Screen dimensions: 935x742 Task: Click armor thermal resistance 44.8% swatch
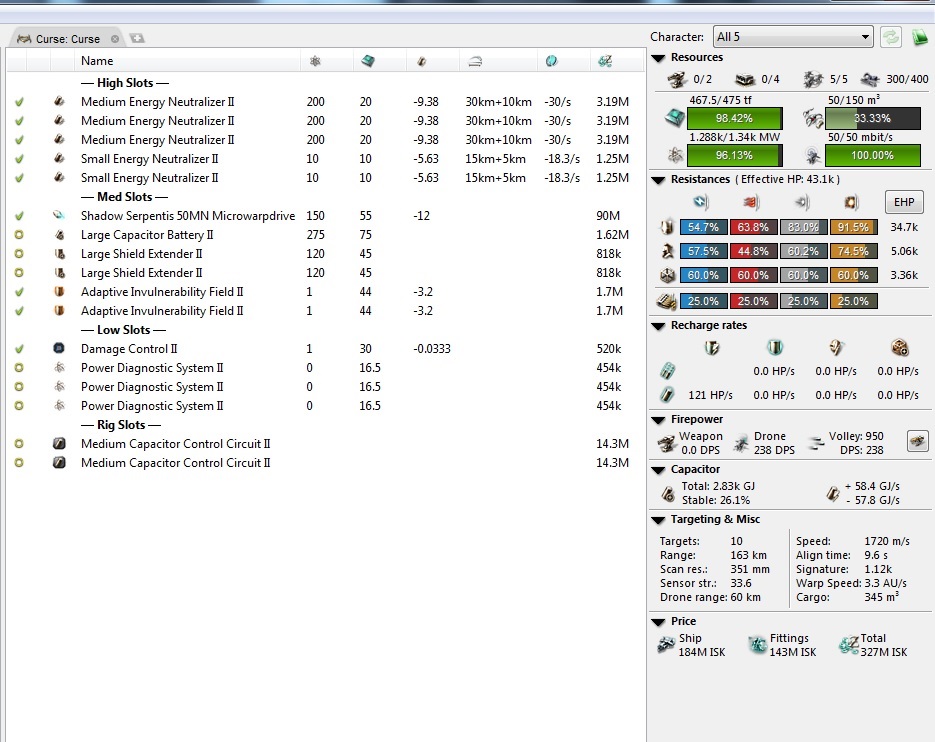click(753, 251)
